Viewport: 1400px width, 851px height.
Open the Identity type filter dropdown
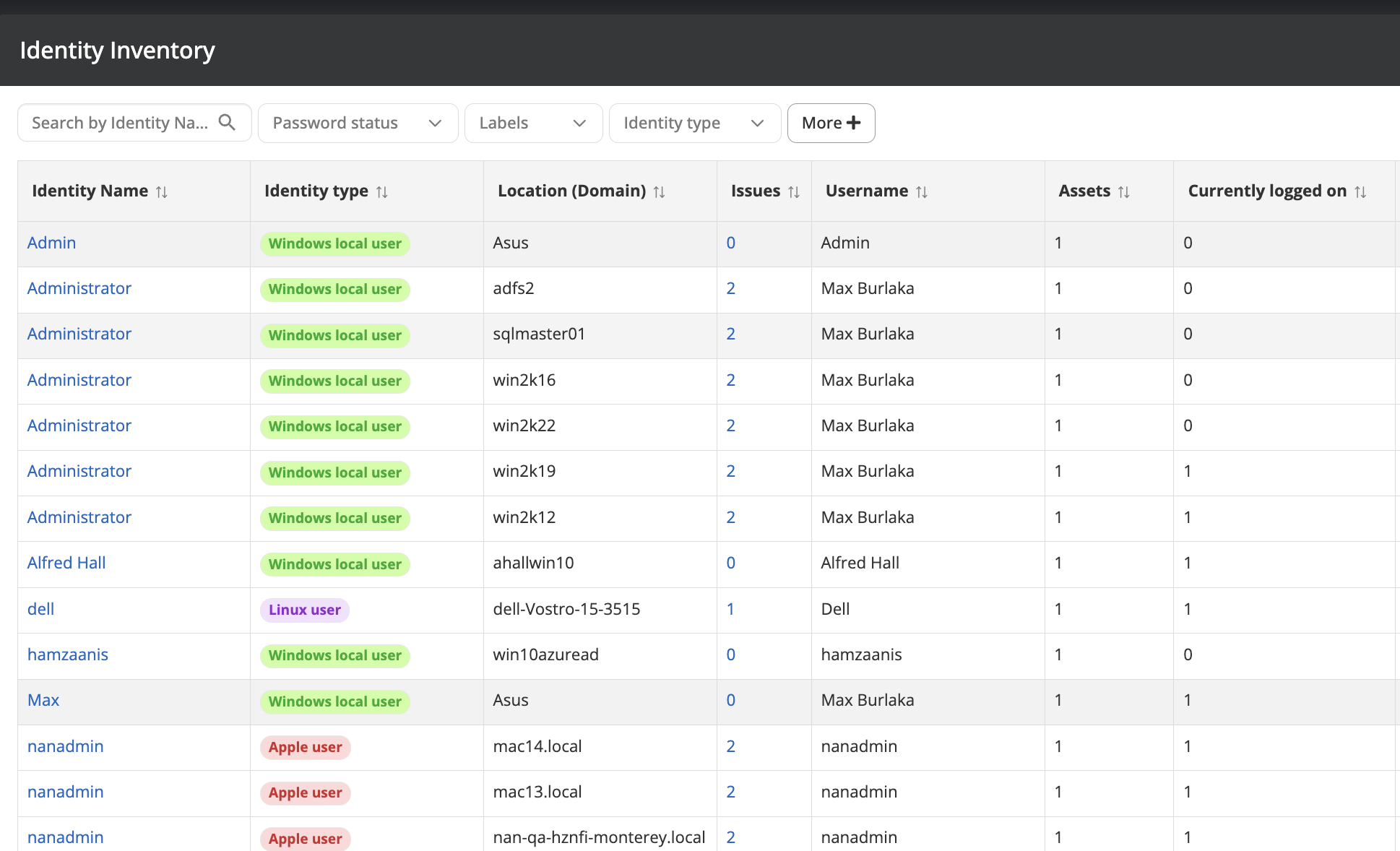(694, 123)
